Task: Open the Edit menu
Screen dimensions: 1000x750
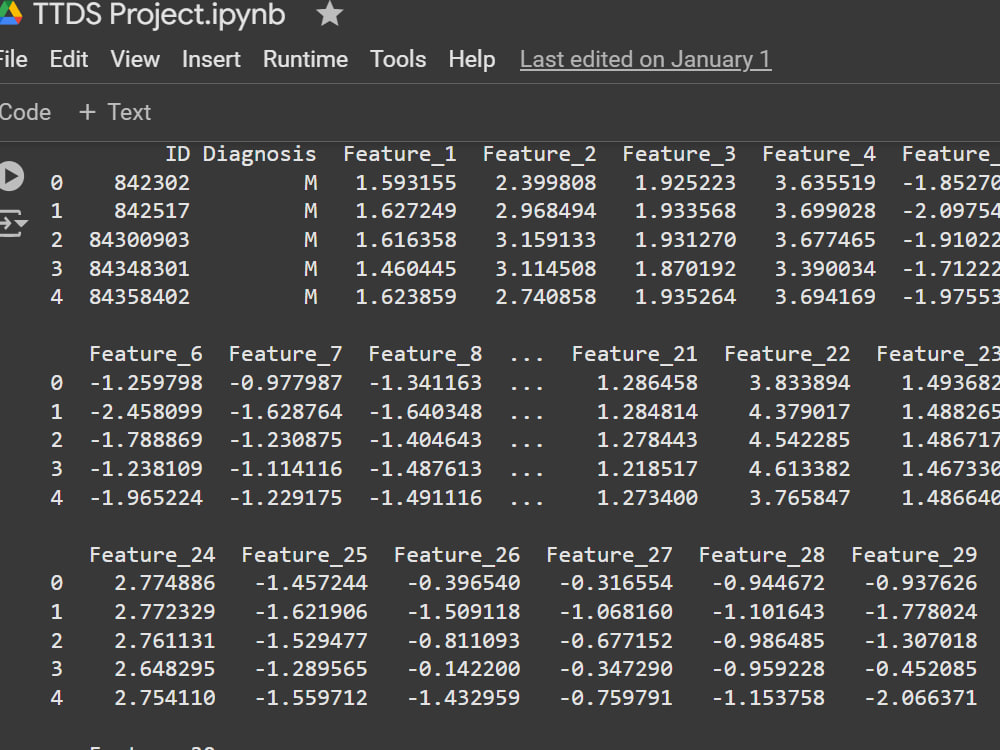Action: [x=68, y=60]
